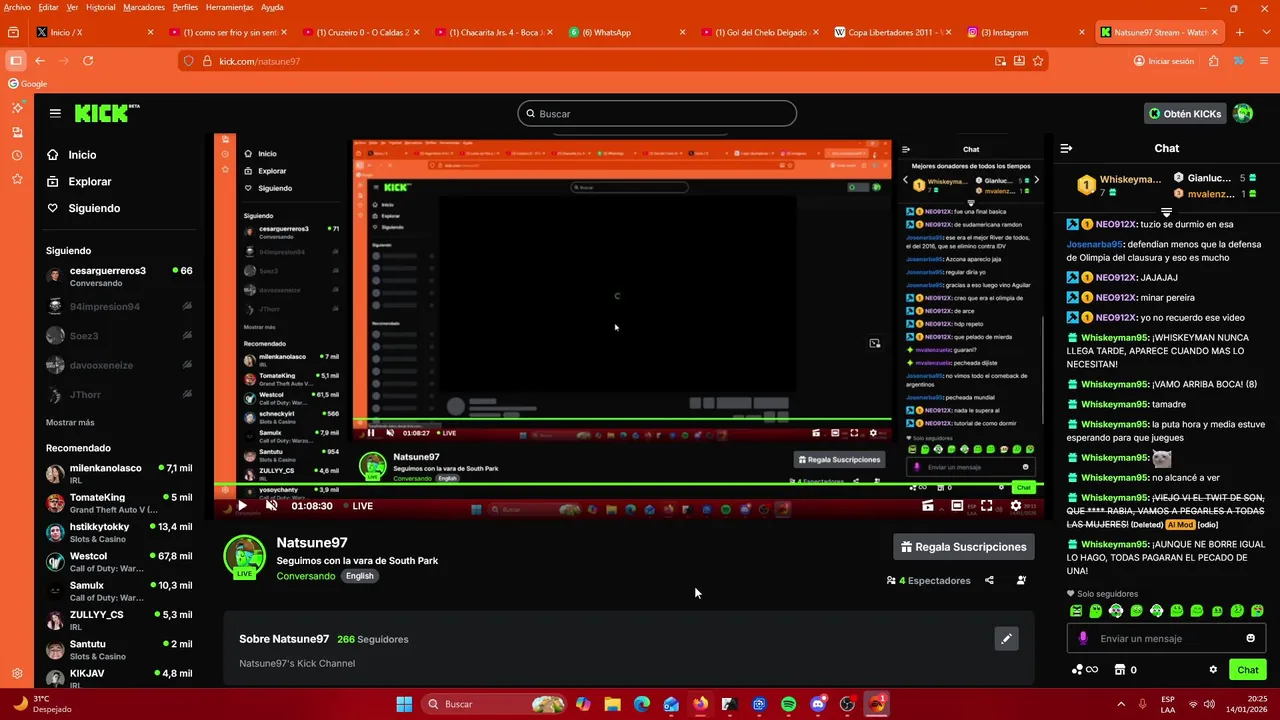Click the green Chat send button

(1248, 670)
